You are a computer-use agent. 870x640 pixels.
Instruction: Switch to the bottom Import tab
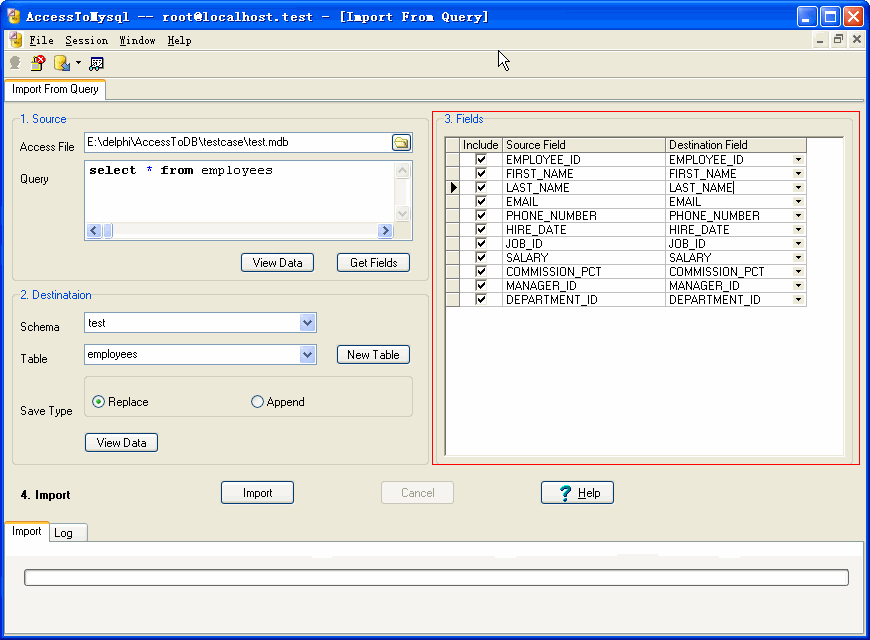pyautogui.click(x=27, y=531)
